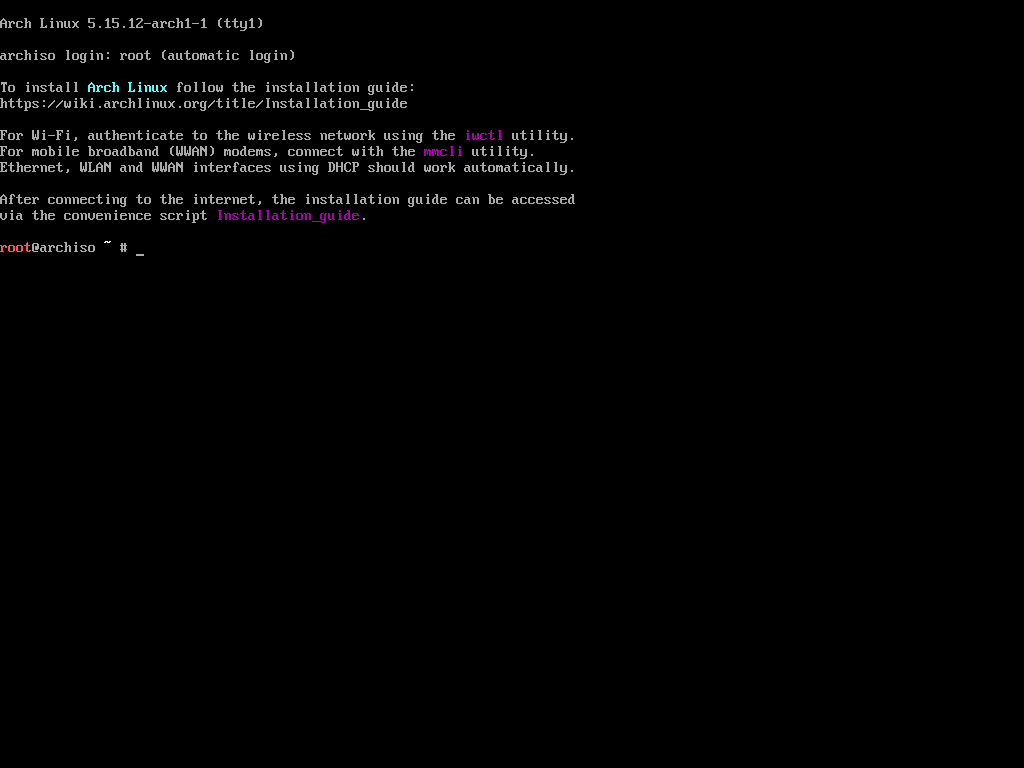The image size is (1024, 768).
Task: Click the 'archiso login:' text
Action: click(x=56, y=56)
